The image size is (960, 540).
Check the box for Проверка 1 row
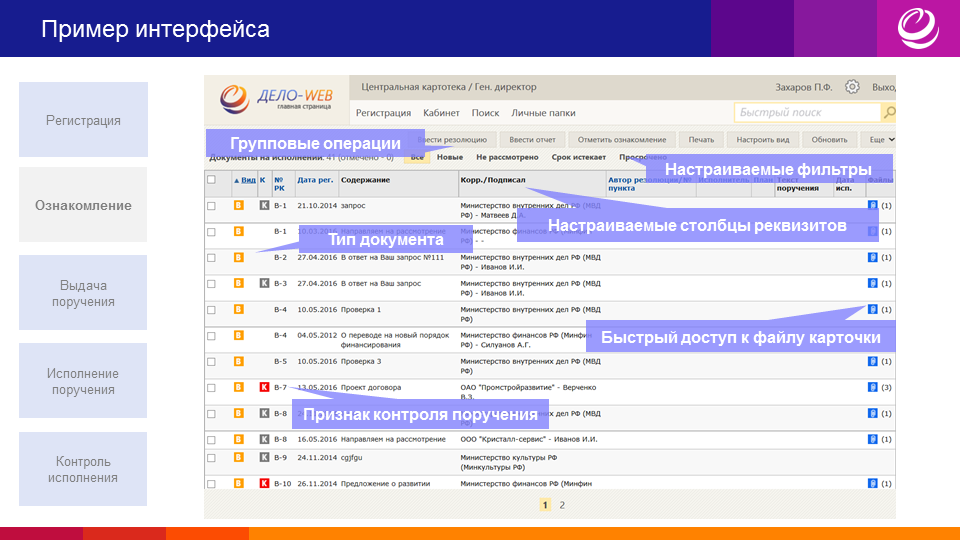click(211, 310)
